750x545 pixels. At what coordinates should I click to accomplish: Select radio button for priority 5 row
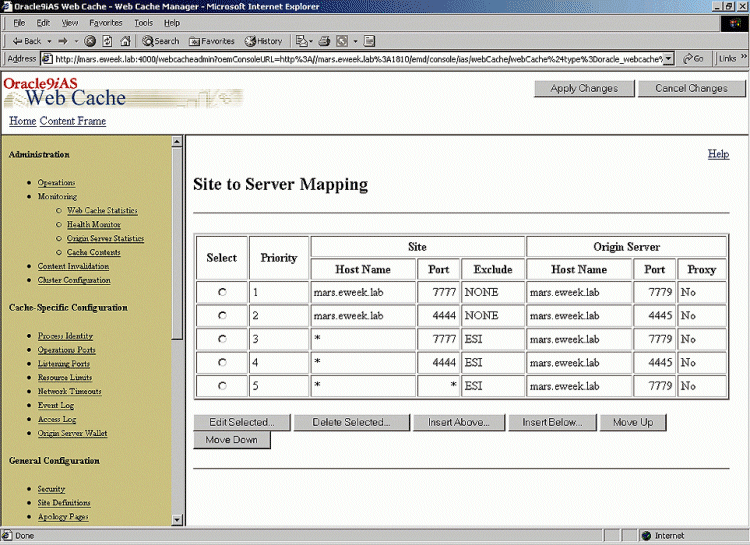(222, 386)
